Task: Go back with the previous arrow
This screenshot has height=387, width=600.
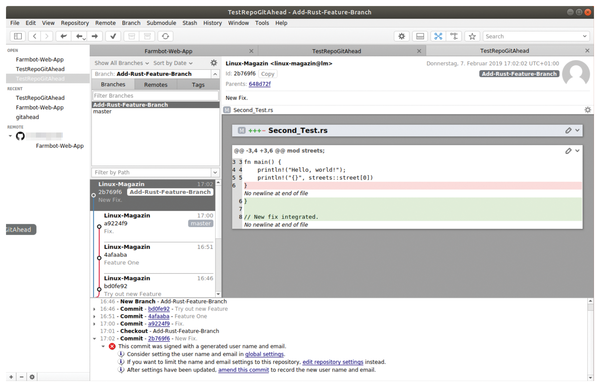Action: [x=35, y=36]
